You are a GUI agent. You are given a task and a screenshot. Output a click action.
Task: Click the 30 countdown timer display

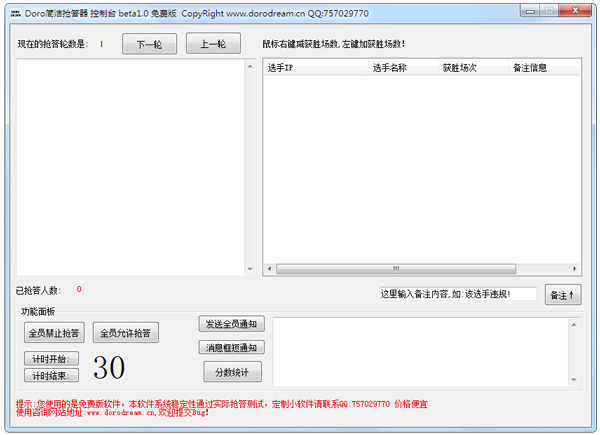tap(109, 368)
